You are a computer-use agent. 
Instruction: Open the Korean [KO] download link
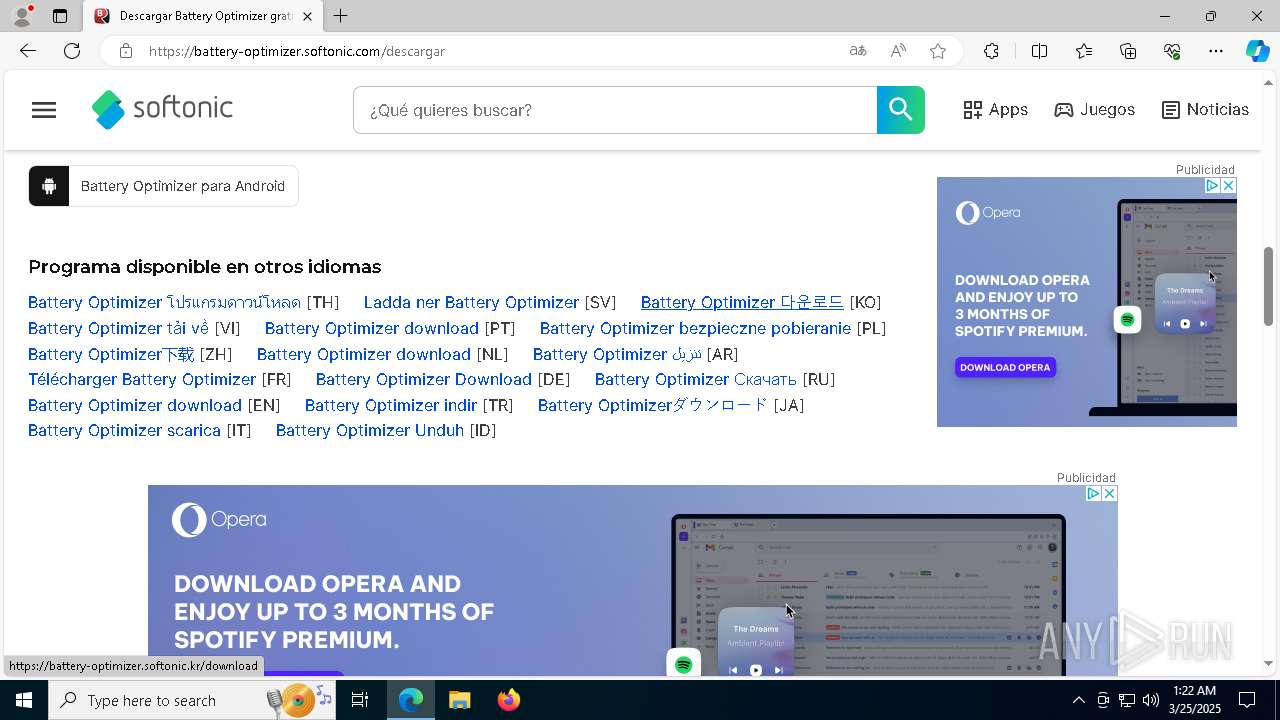point(742,302)
